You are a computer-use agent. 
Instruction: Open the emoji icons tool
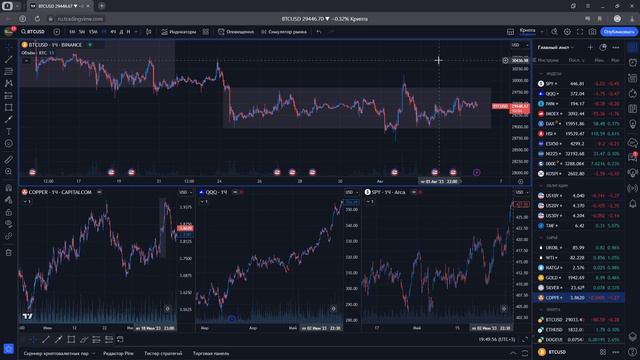coord(9,143)
